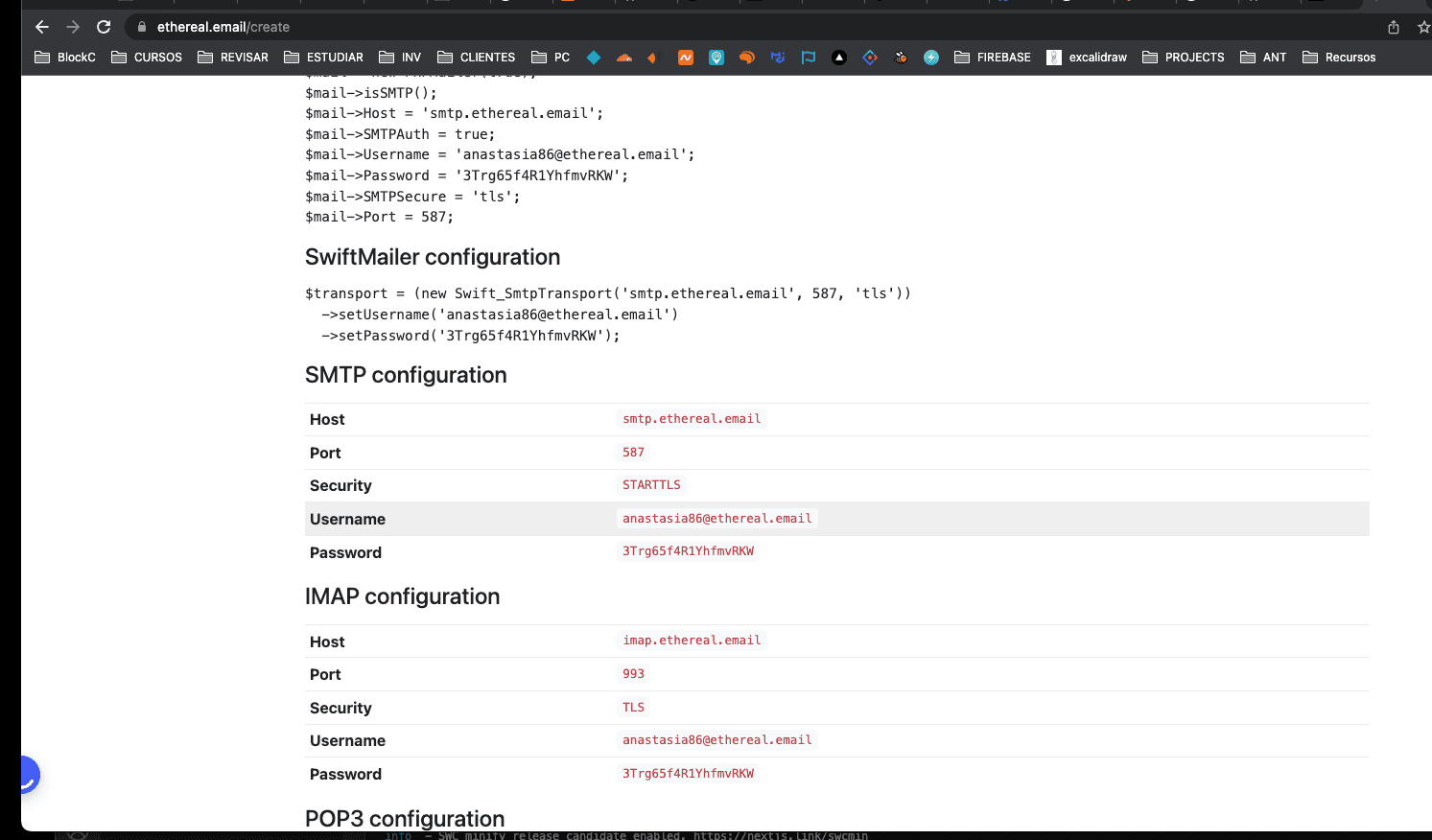
Task: Click the SMTP Password value
Action: pyautogui.click(x=688, y=551)
